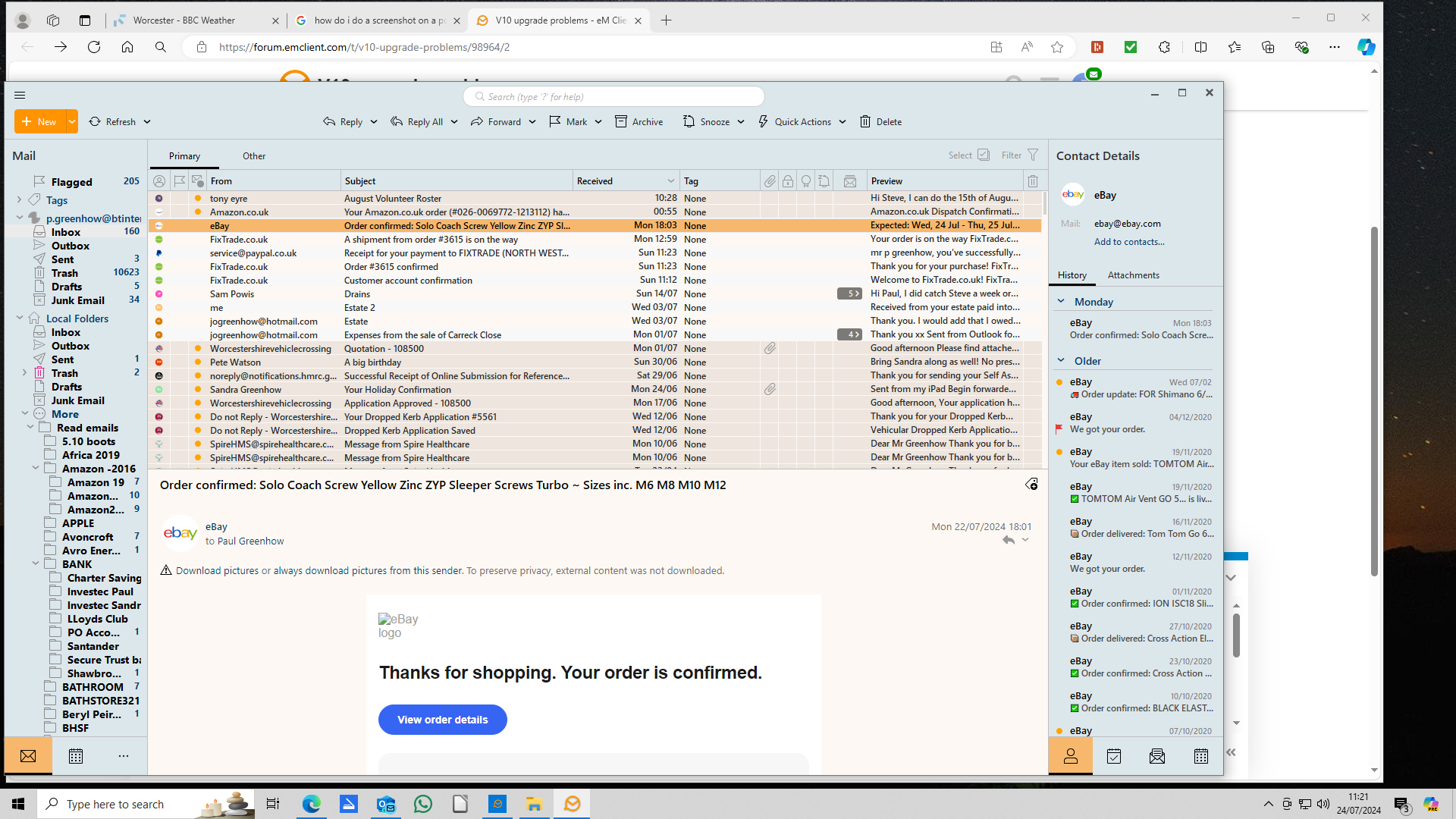1456x819 pixels.
Task: Collapse the Monday history group
Action: [x=1061, y=301]
